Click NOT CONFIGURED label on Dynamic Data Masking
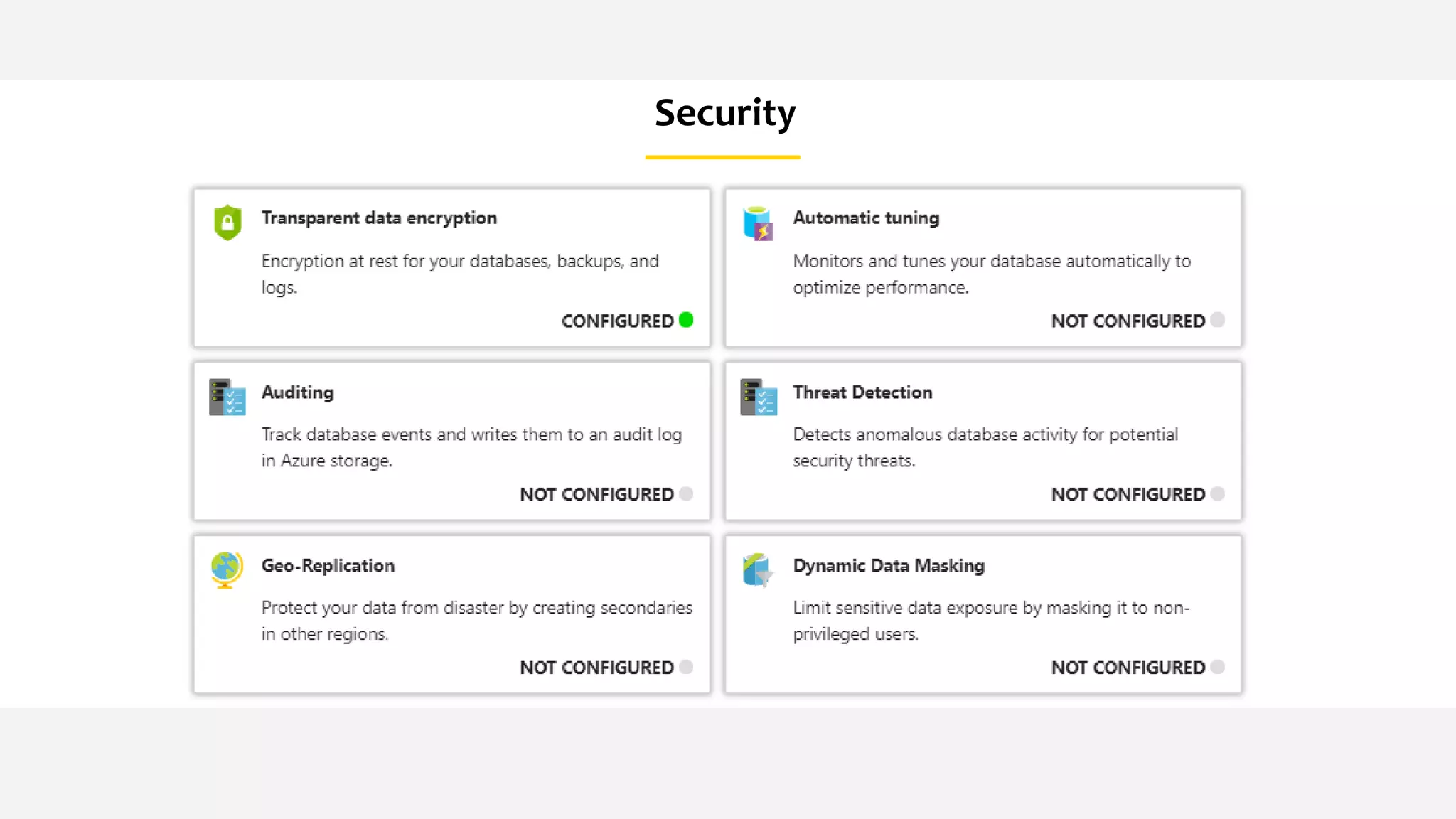This screenshot has height=819, width=1456. click(1128, 668)
